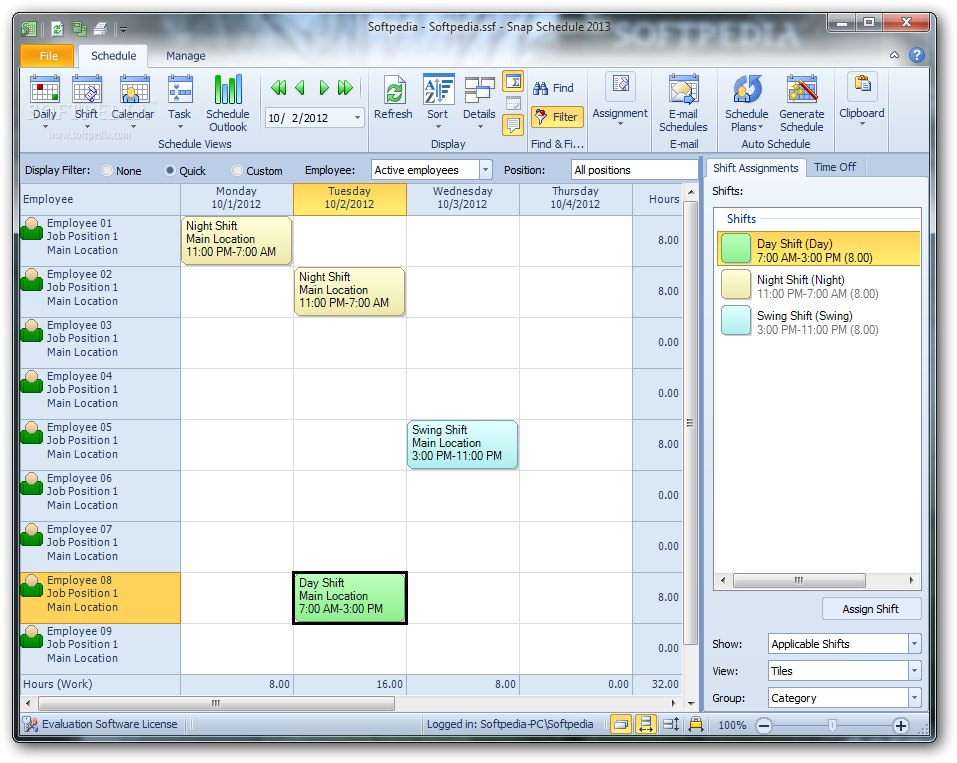
Task: Click the copy-schedule icon in quick access toolbar
Action: [79, 29]
